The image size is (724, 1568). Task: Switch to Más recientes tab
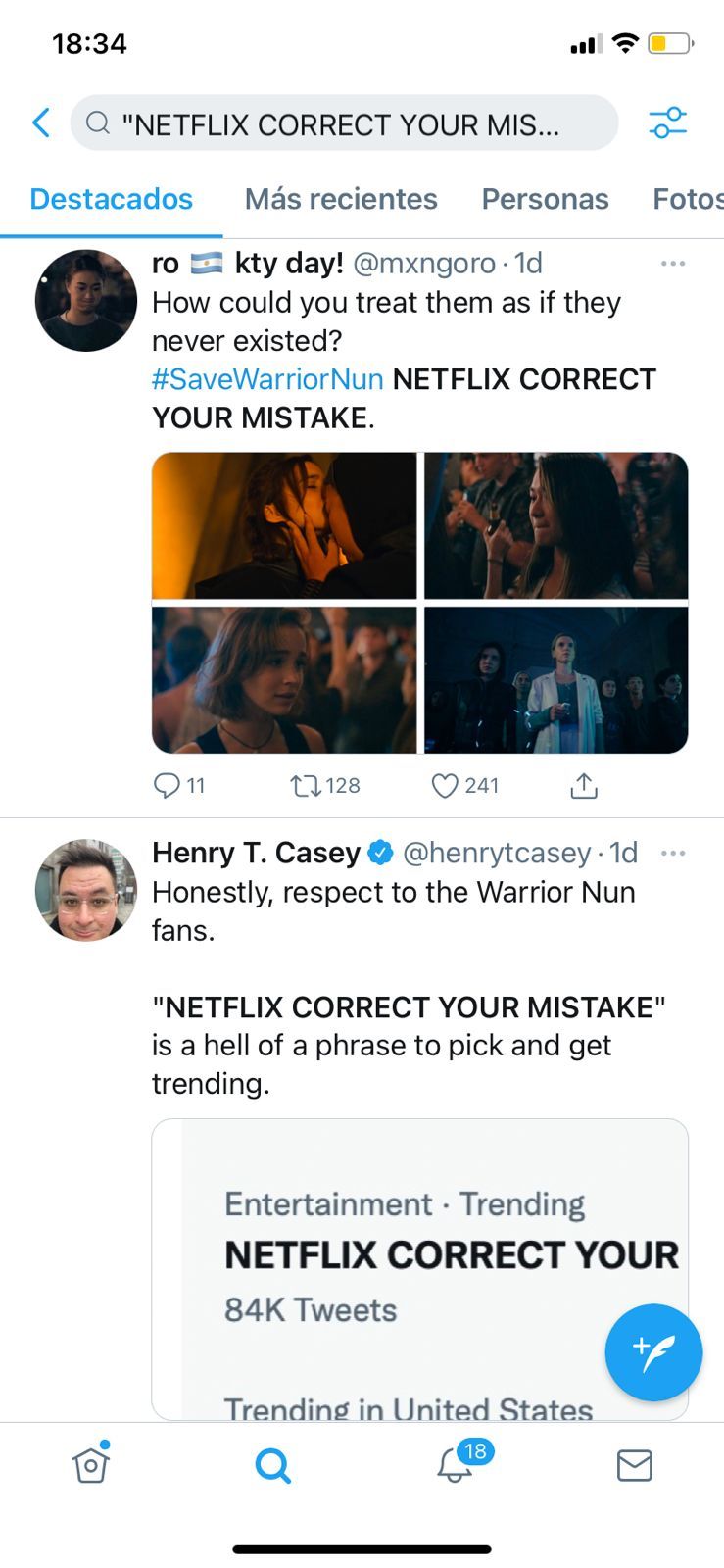(341, 199)
